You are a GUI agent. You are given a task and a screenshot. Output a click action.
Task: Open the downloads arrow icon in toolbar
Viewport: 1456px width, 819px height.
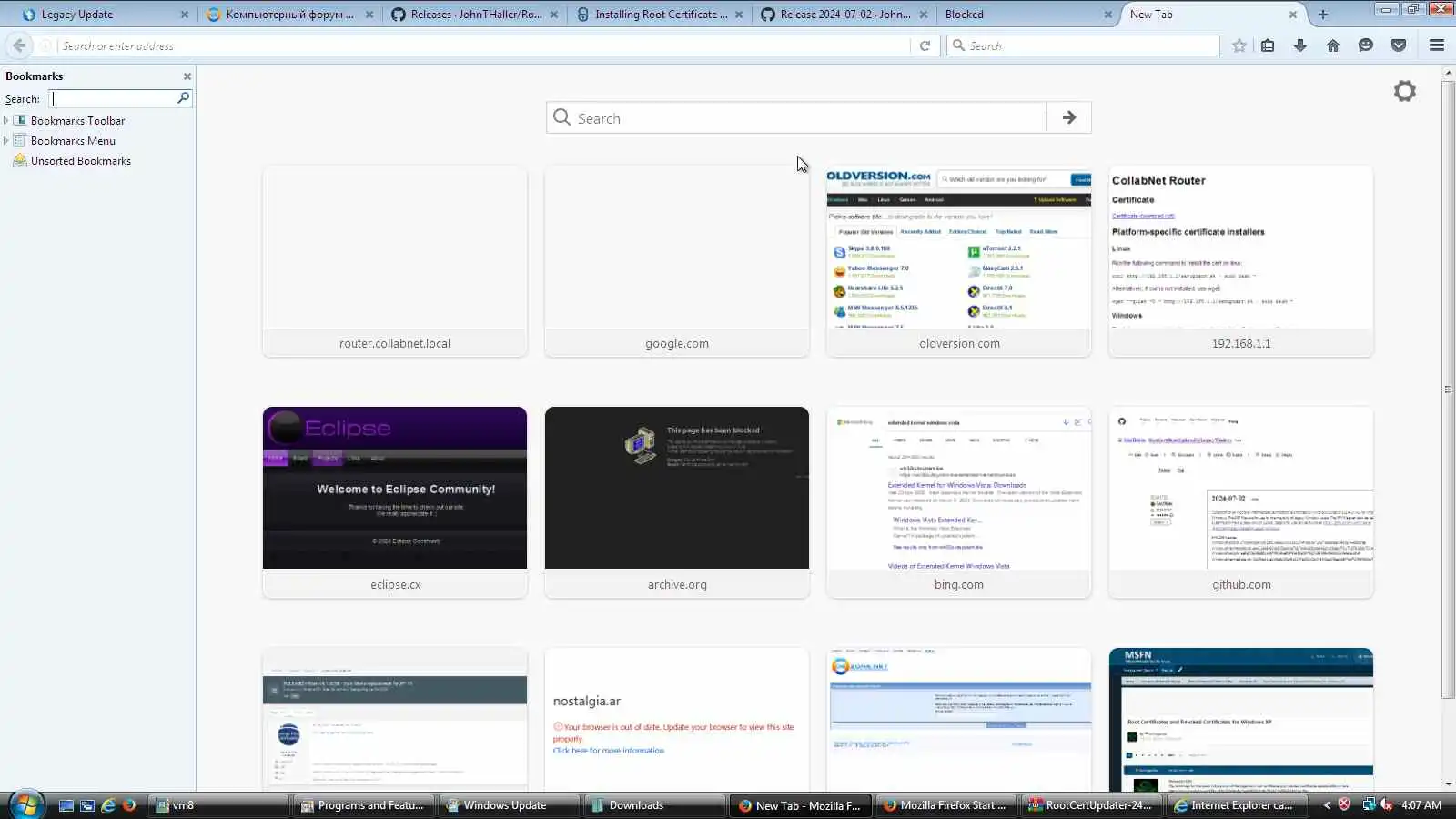click(x=1300, y=45)
